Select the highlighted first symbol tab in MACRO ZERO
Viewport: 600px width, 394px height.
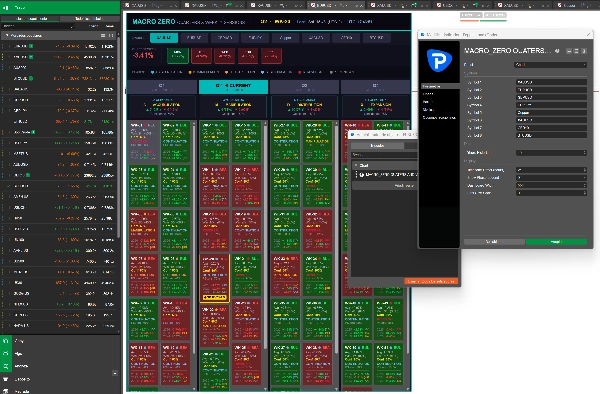(x=164, y=38)
